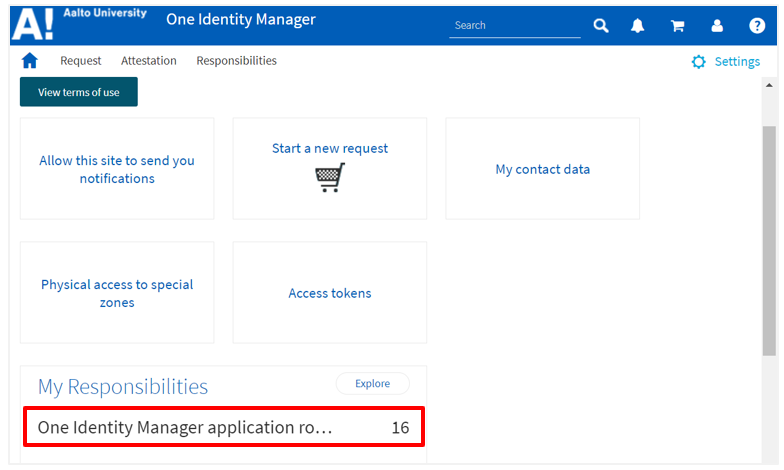This screenshot has width=784, height=470.
Task: Open the Responsibilities menu
Action: [236, 61]
